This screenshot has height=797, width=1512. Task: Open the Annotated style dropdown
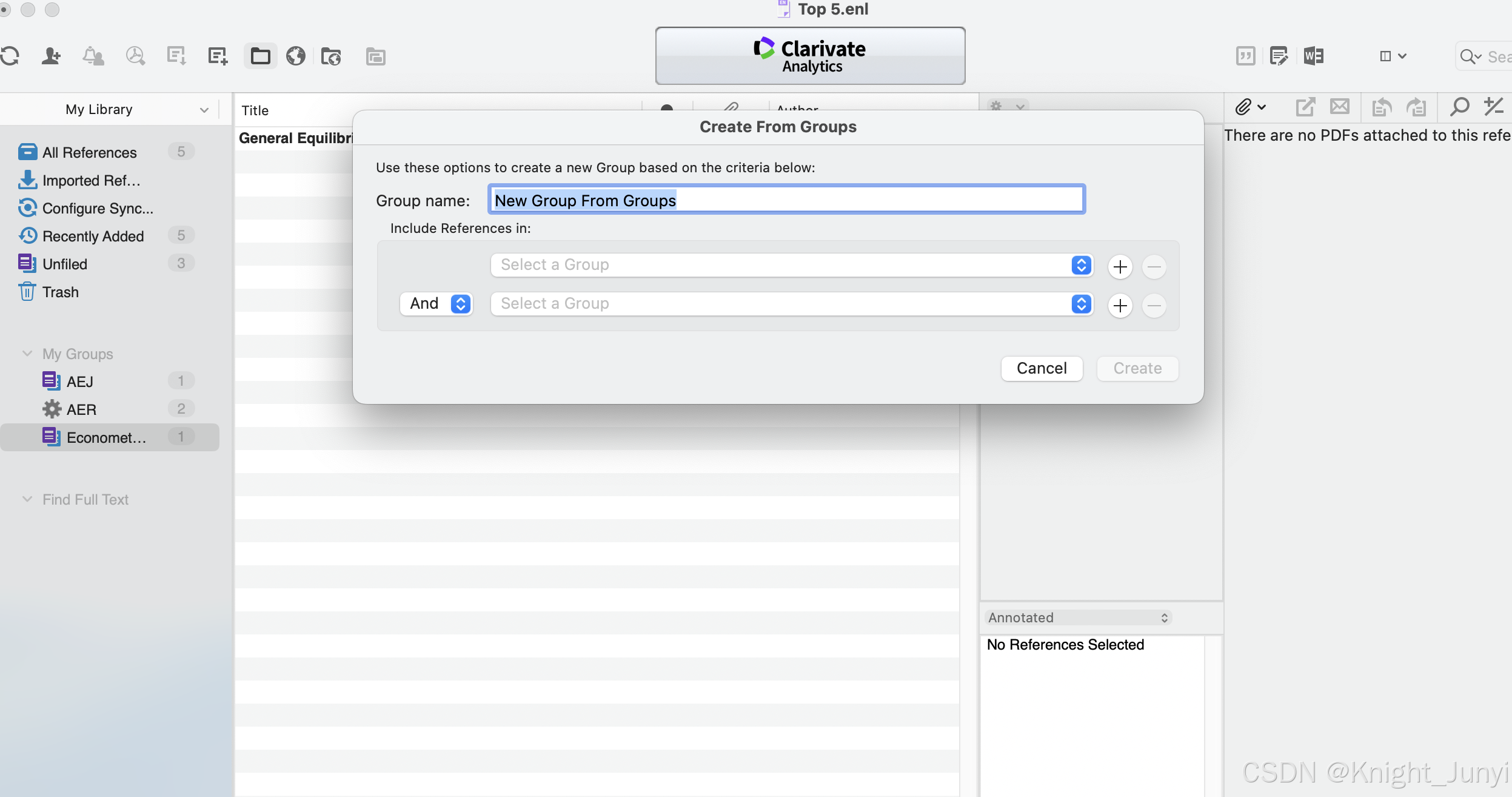point(1078,618)
